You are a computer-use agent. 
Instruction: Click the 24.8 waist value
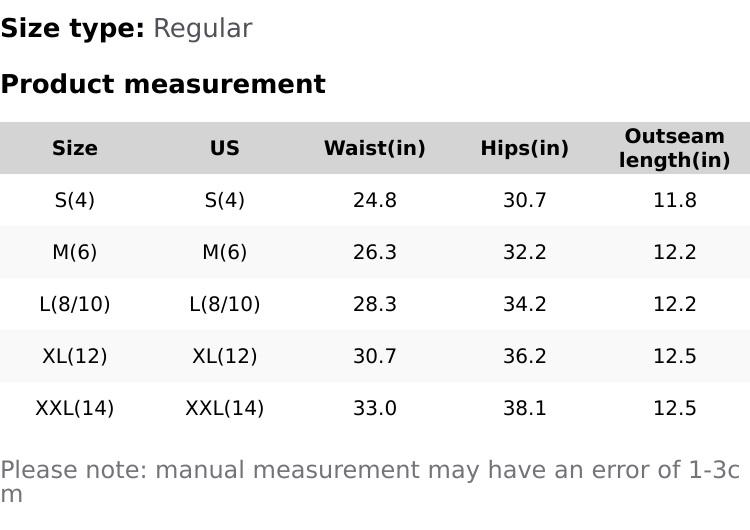click(375, 200)
